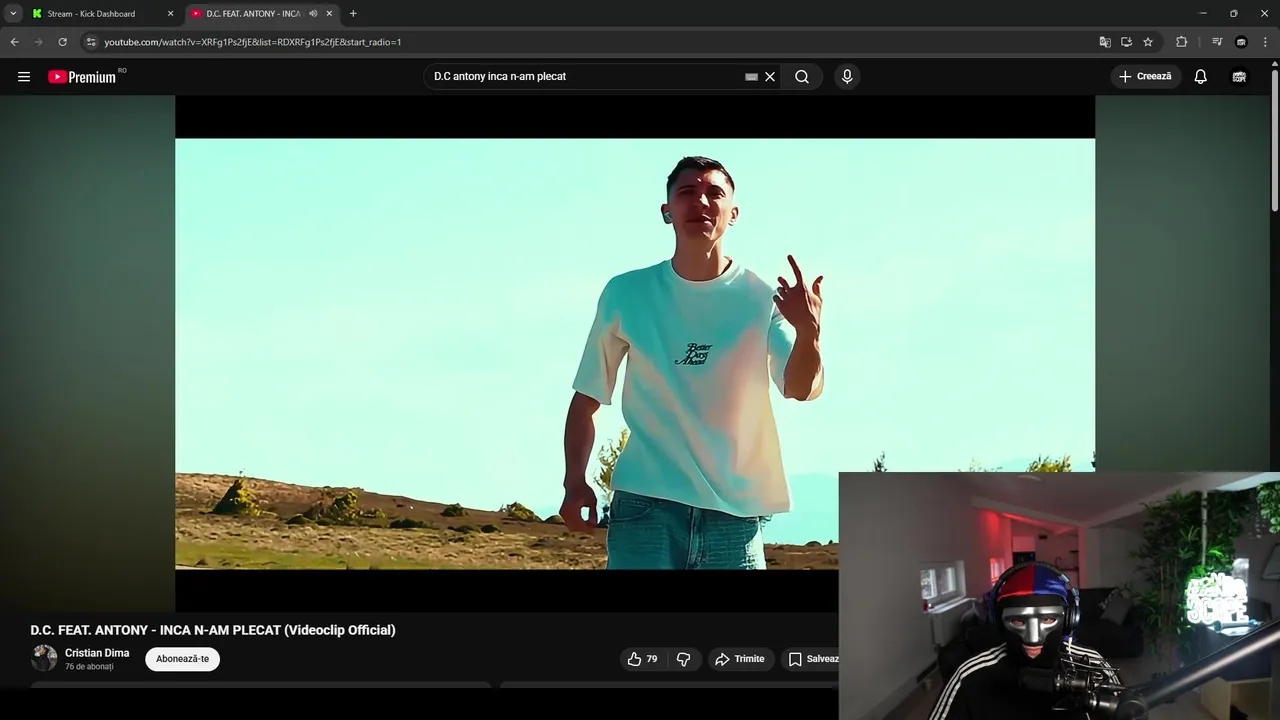Screen dimensions: 1280x720
Task: Open Cristian Dima channel link
Action: tap(97, 653)
